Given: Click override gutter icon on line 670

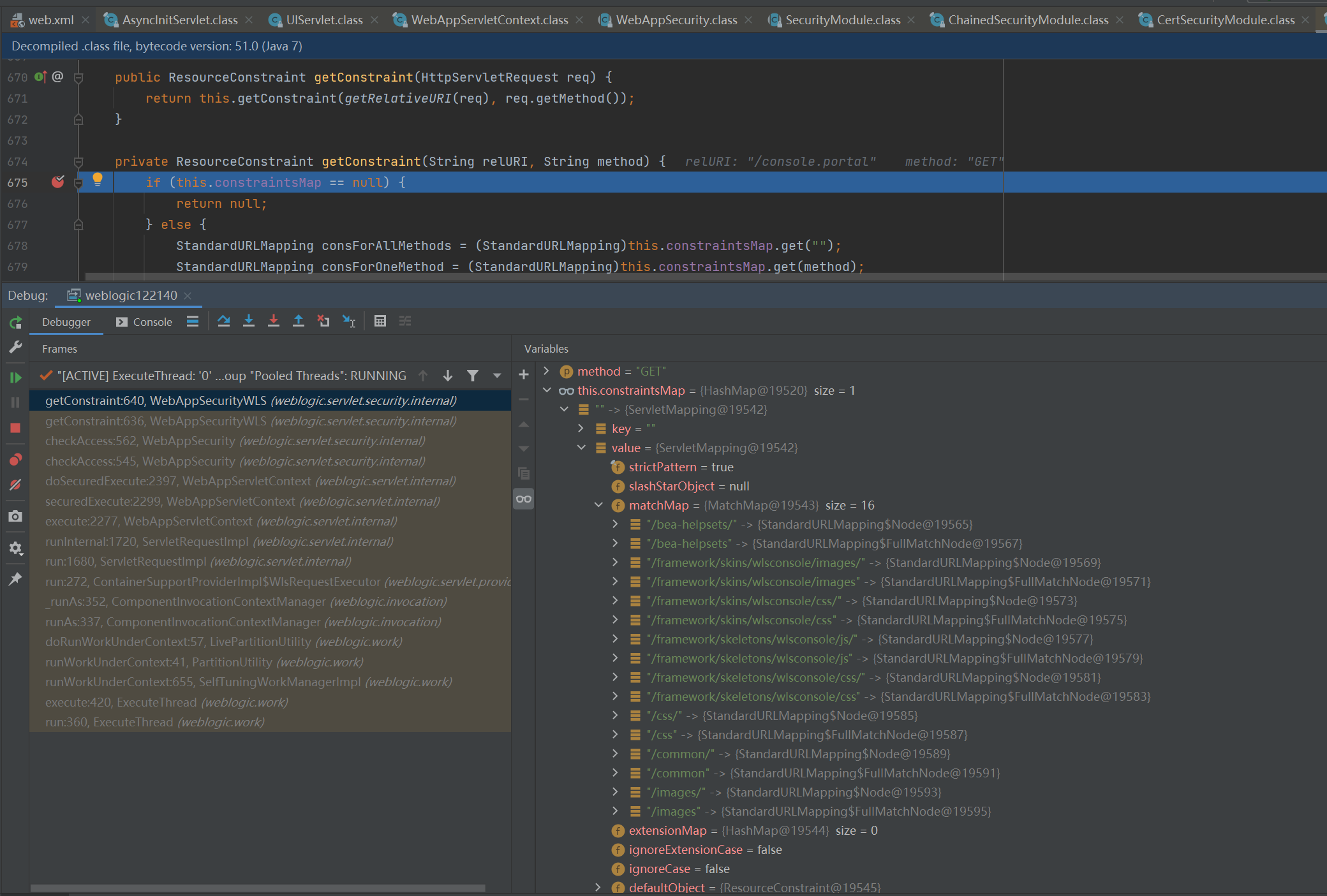Looking at the screenshot, I should click(x=41, y=77).
